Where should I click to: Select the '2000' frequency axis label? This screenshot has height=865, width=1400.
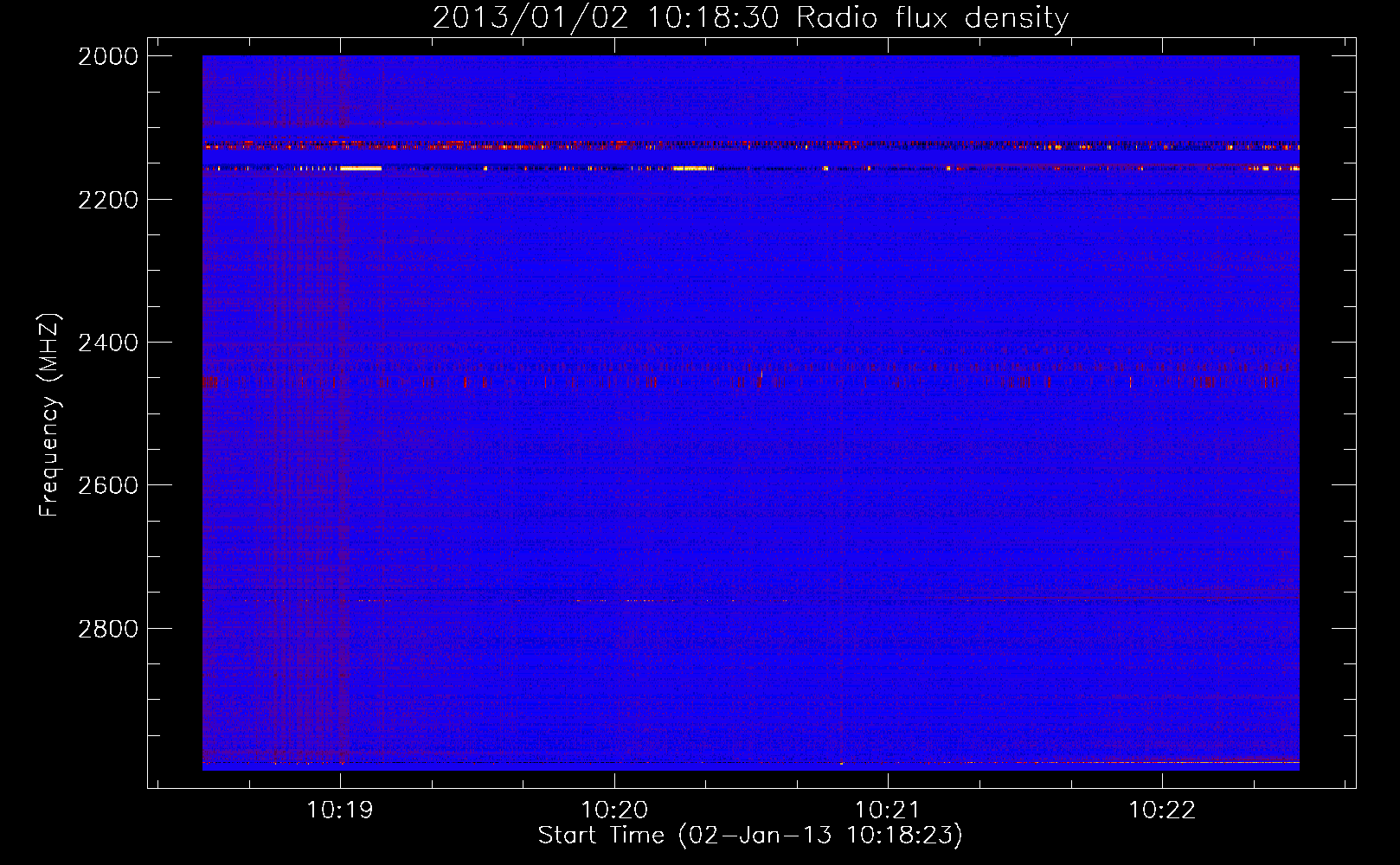(108, 56)
